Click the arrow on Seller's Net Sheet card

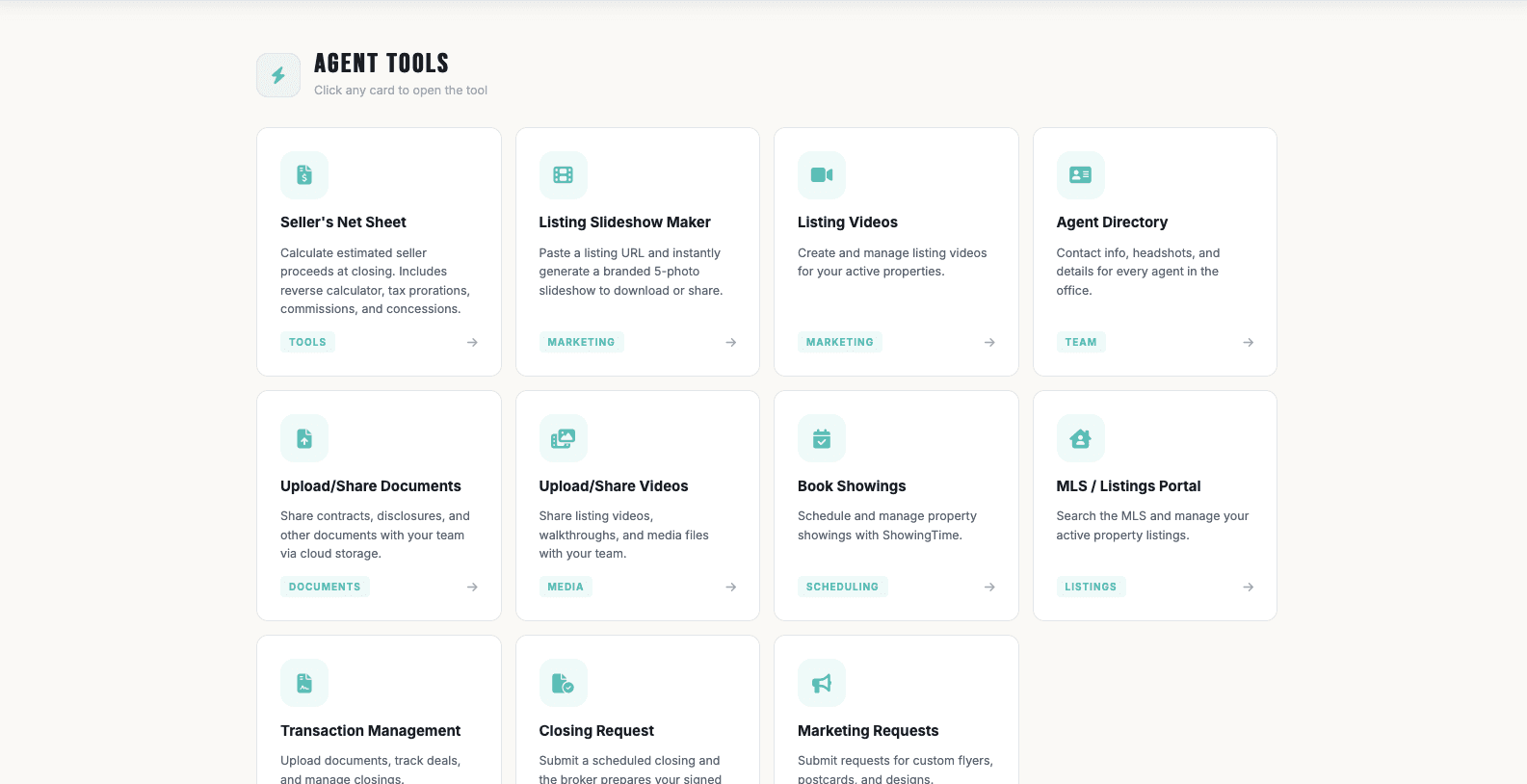click(x=472, y=342)
